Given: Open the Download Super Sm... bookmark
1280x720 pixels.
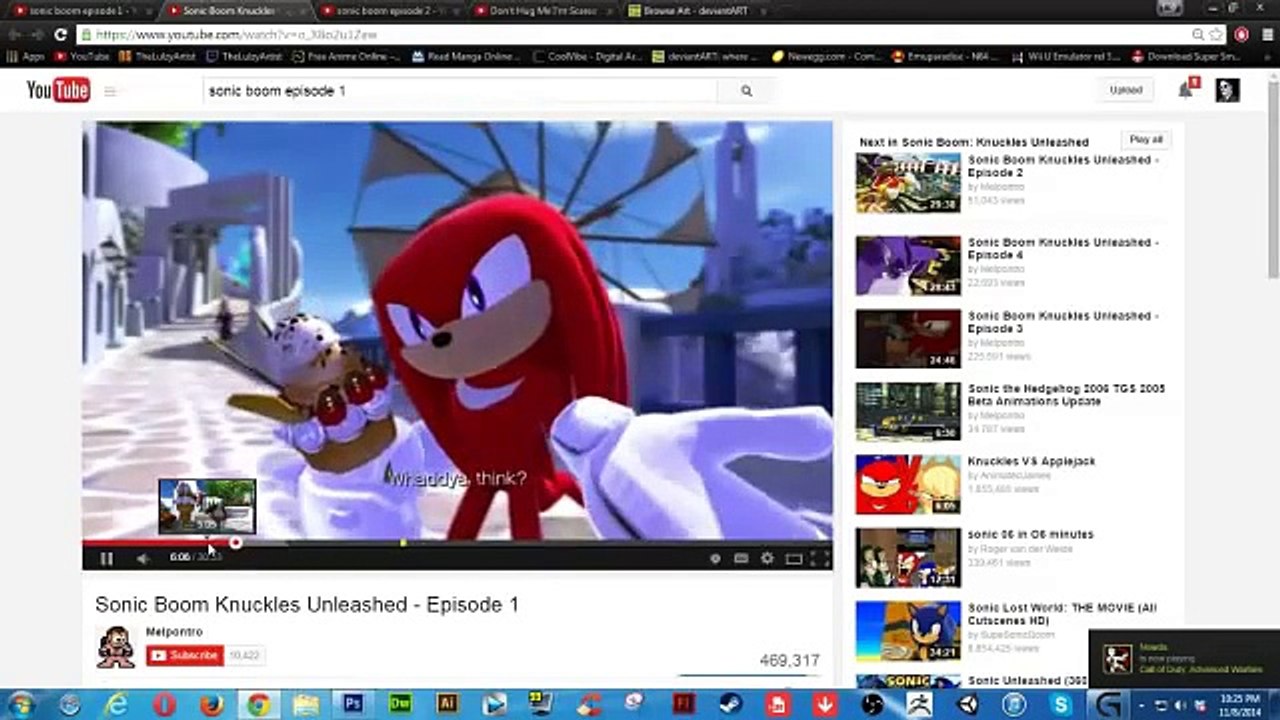Looking at the screenshot, I should click(1186, 57).
